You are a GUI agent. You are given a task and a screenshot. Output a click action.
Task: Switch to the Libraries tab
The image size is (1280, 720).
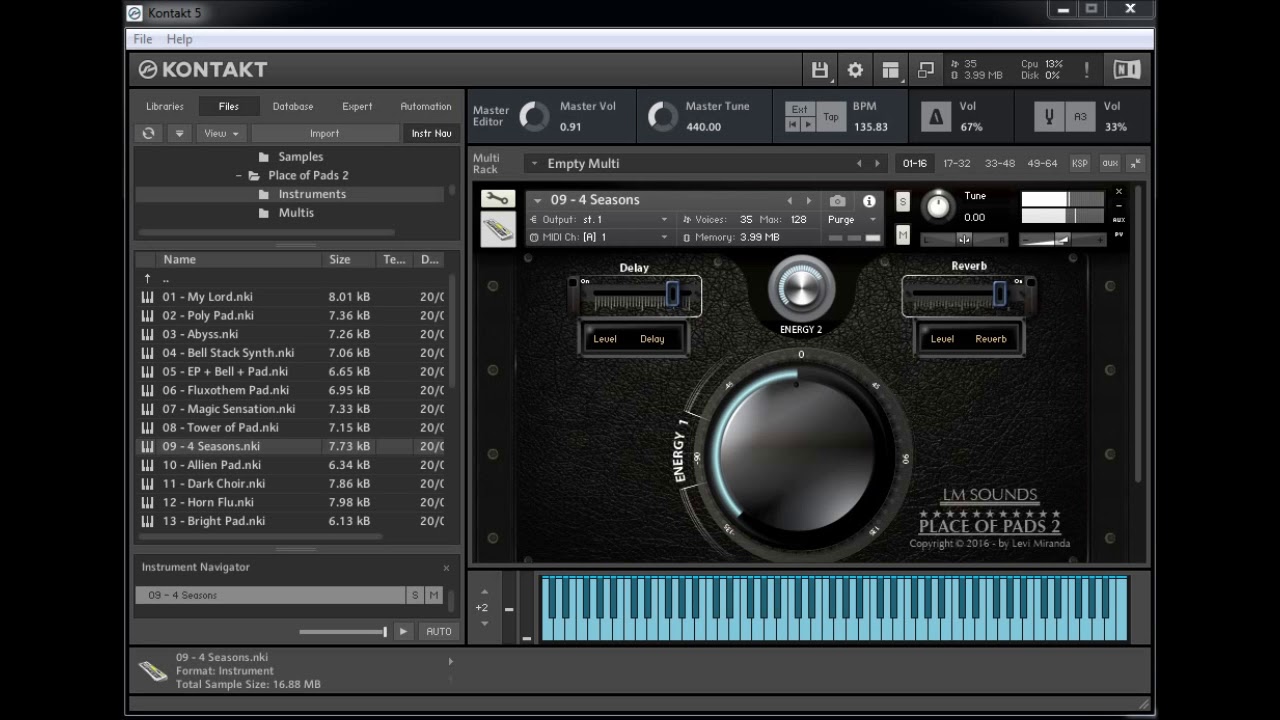(x=165, y=106)
